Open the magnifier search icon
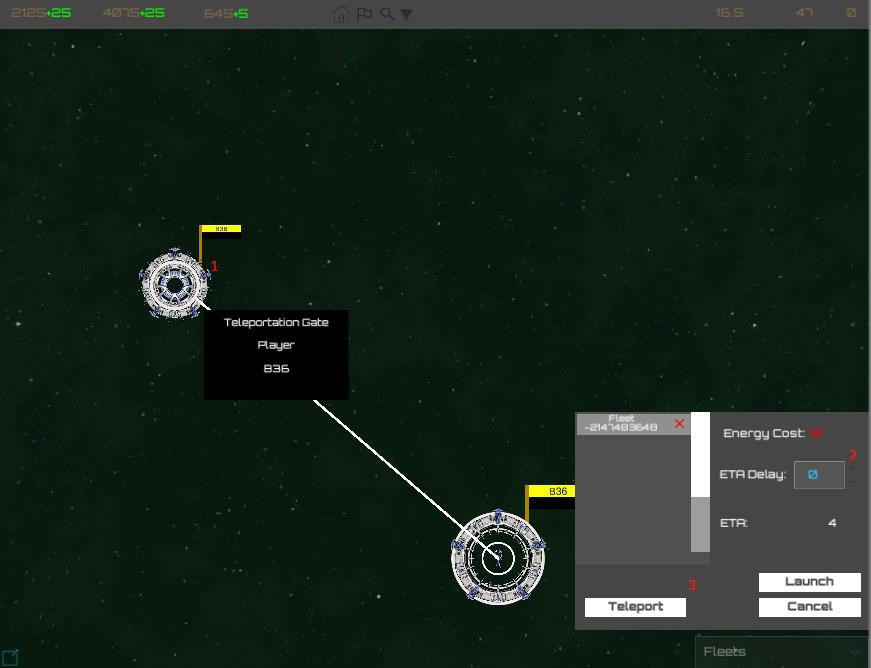 (x=387, y=14)
